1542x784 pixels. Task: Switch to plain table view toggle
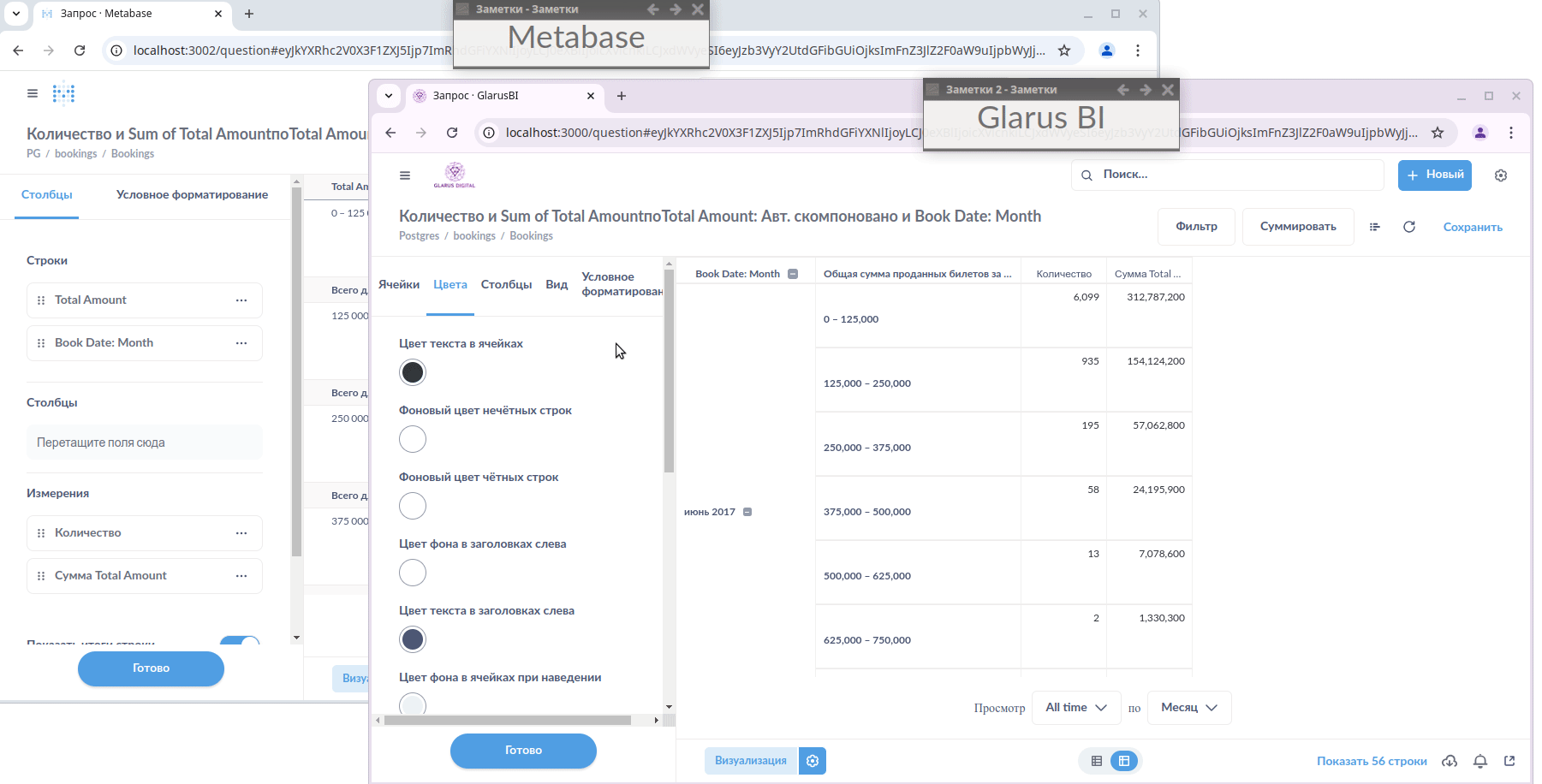tap(1096, 761)
